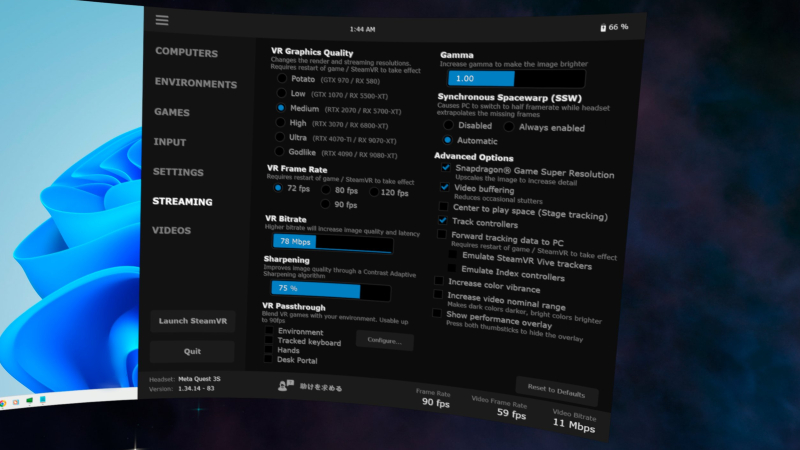The width and height of the screenshot is (800, 450).
Task: Set Synchronous Spacewarp to Always enabled
Action: point(508,127)
